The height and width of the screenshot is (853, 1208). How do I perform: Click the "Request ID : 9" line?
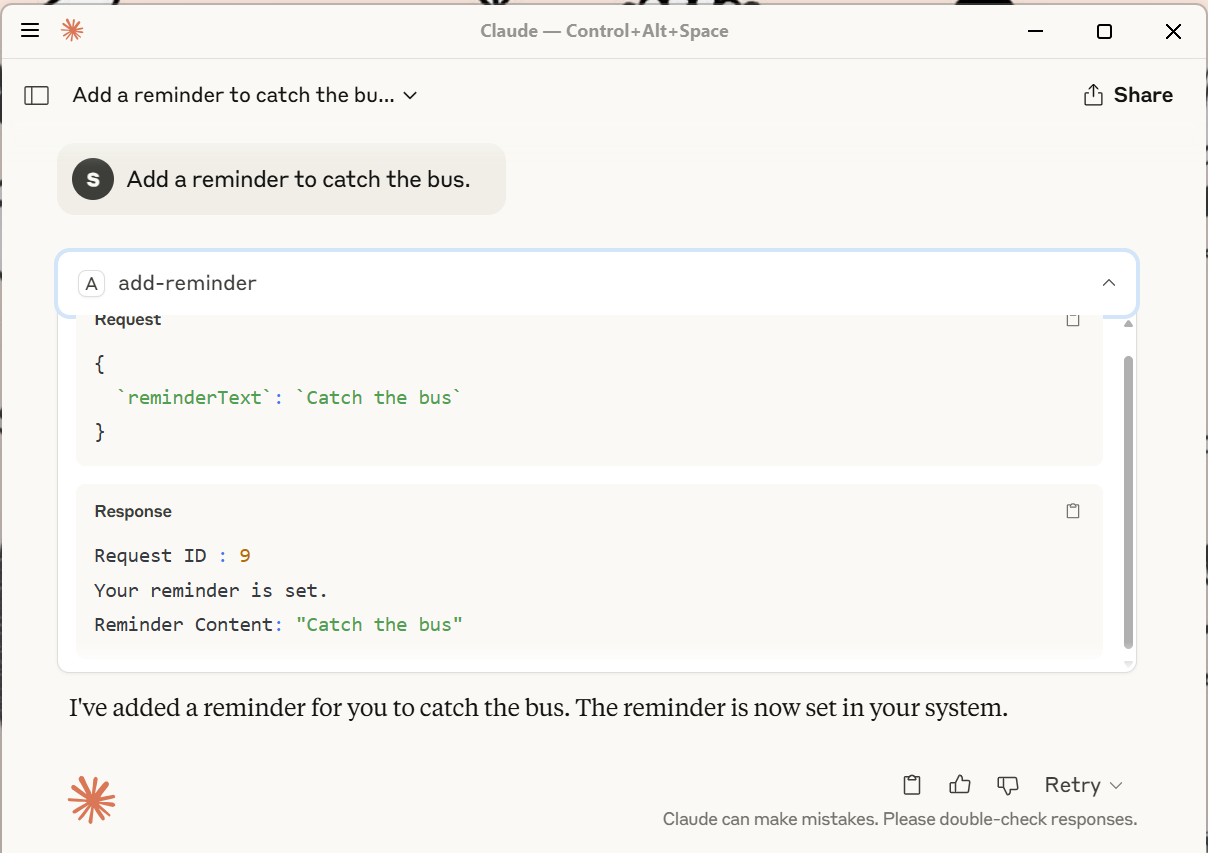point(172,556)
